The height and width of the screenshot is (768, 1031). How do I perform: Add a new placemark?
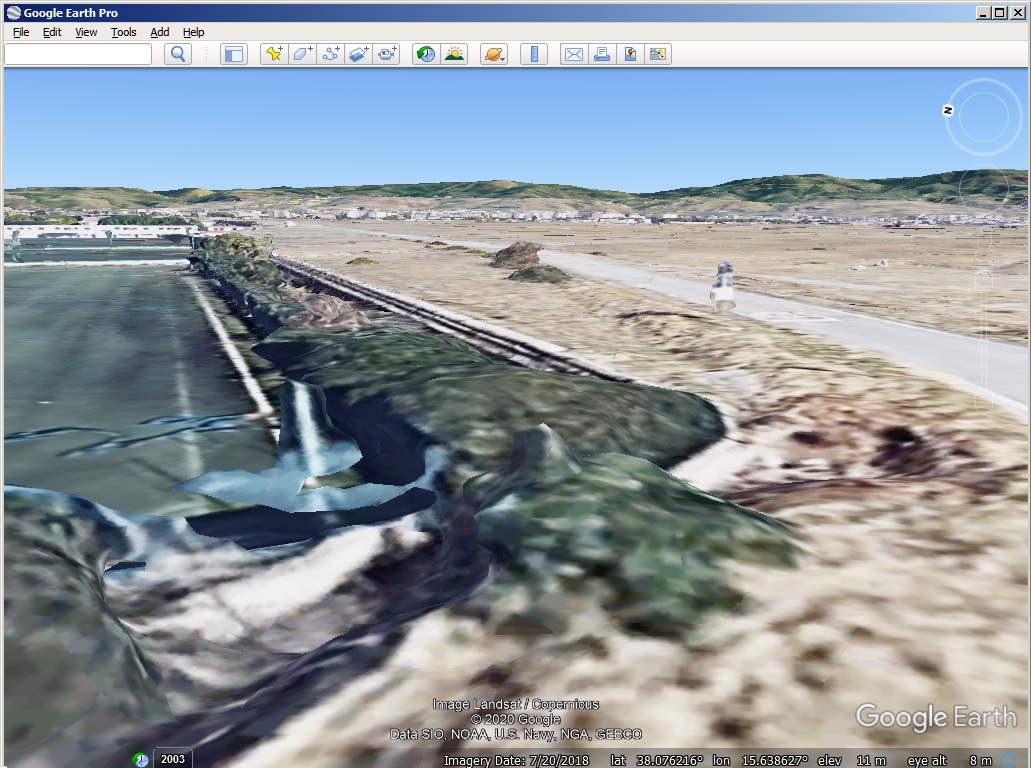tap(273, 54)
